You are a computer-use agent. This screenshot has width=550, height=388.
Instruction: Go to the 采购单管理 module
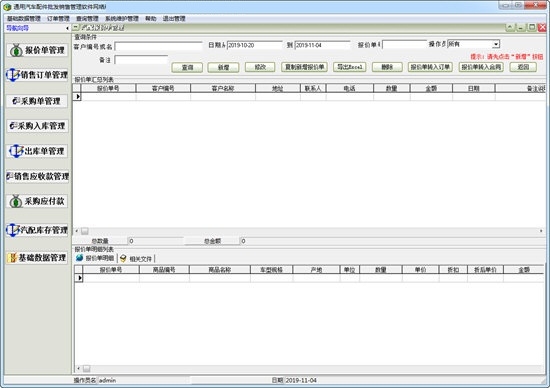[37, 101]
